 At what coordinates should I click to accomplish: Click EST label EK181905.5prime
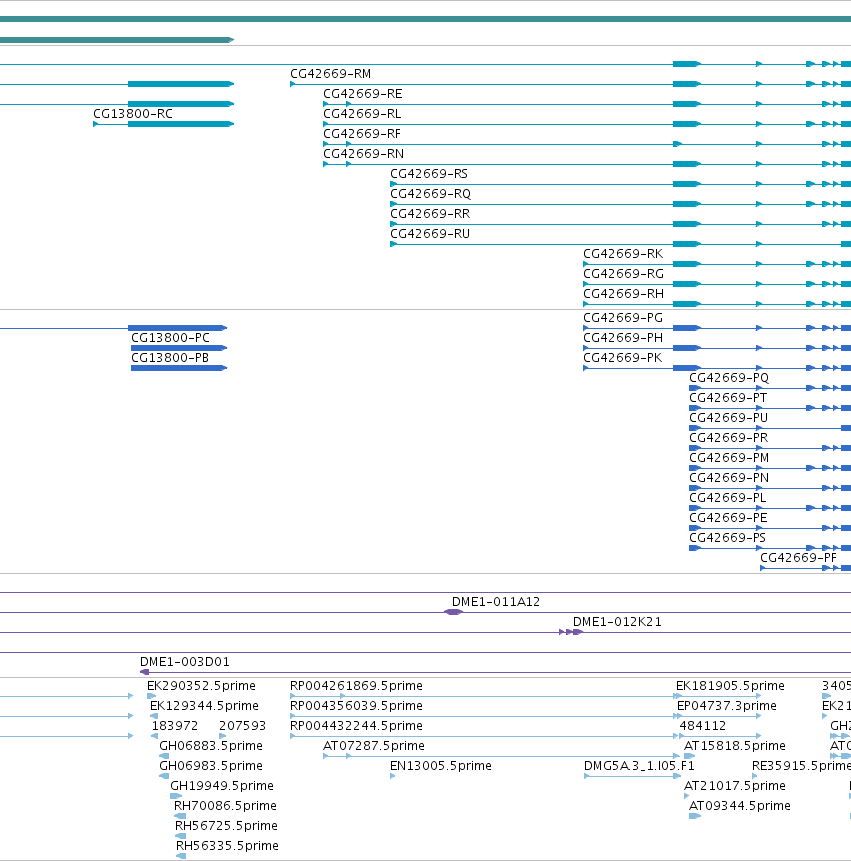coord(730,686)
